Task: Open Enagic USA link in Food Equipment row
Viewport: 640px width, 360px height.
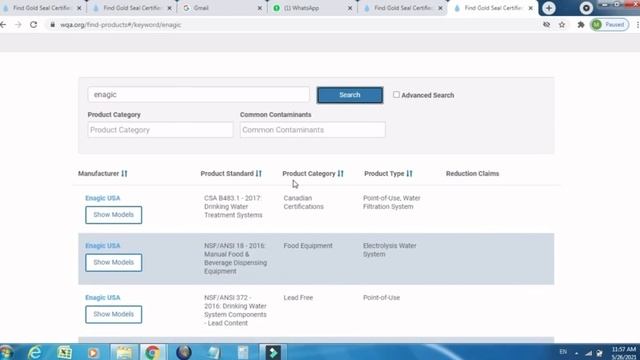Action: click(103, 246)
